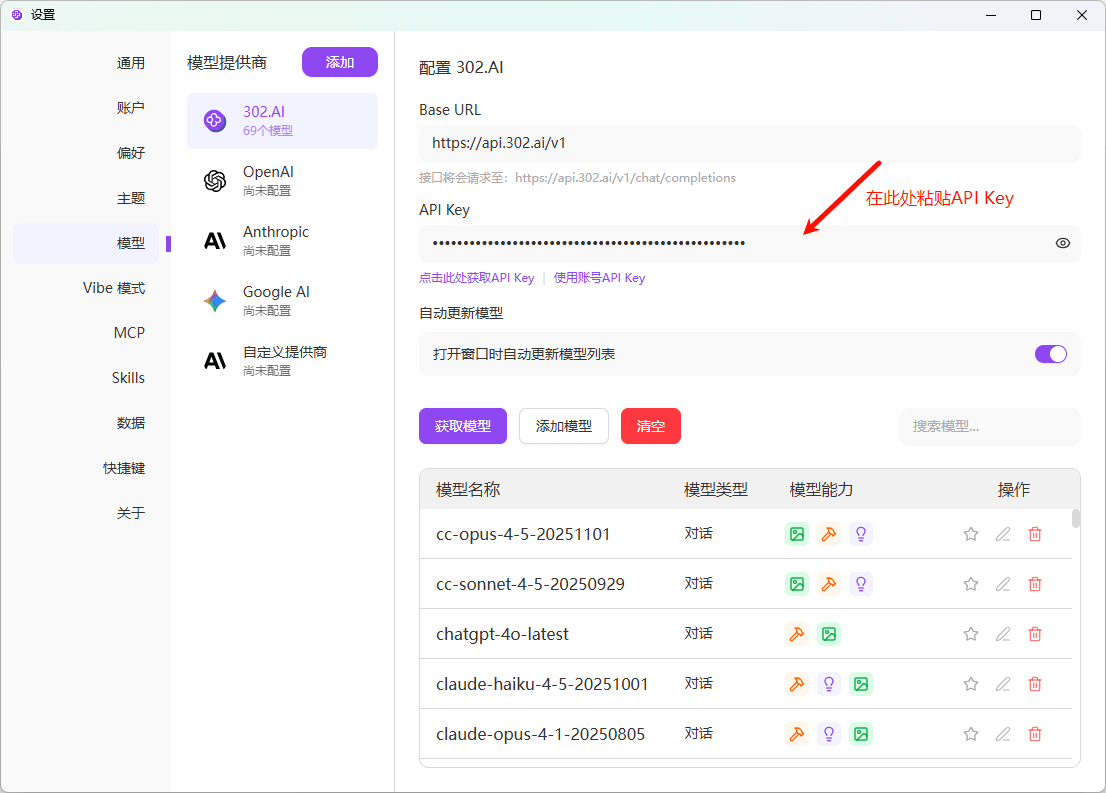Focus the API Key input field

749,243
